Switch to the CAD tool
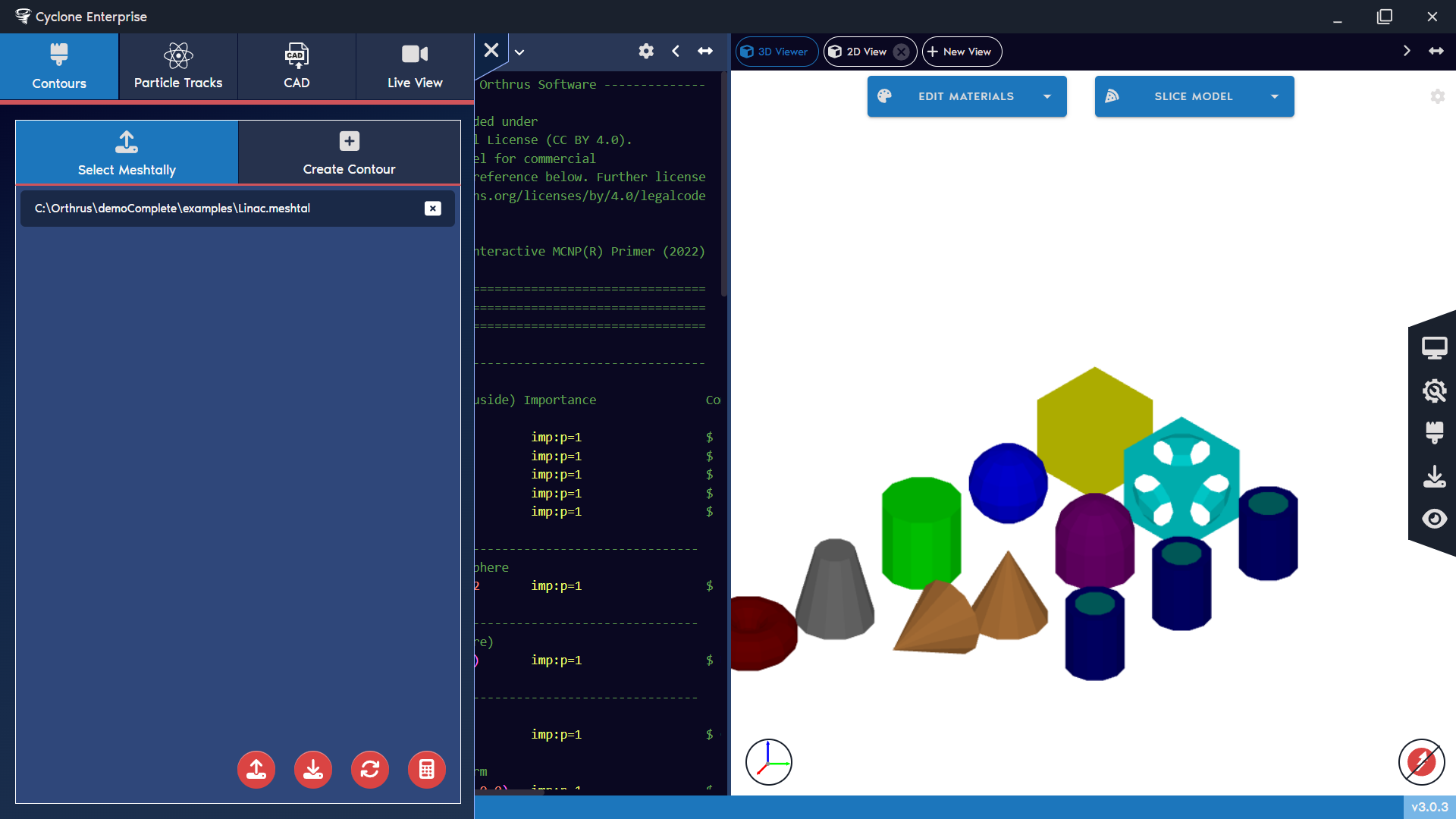The height and width of the screenshot is (819, 1456). click(297, 66)
